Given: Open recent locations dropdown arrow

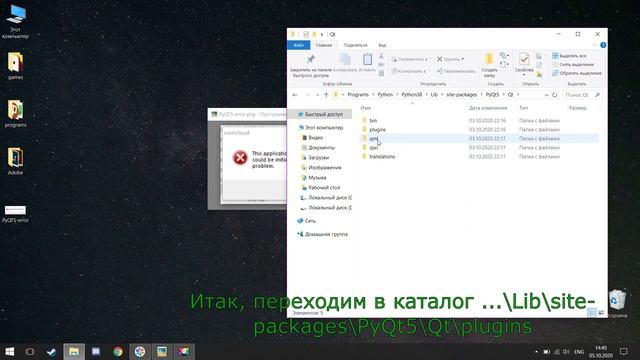Looking at the screenshot, I should [x=318, y=95].
